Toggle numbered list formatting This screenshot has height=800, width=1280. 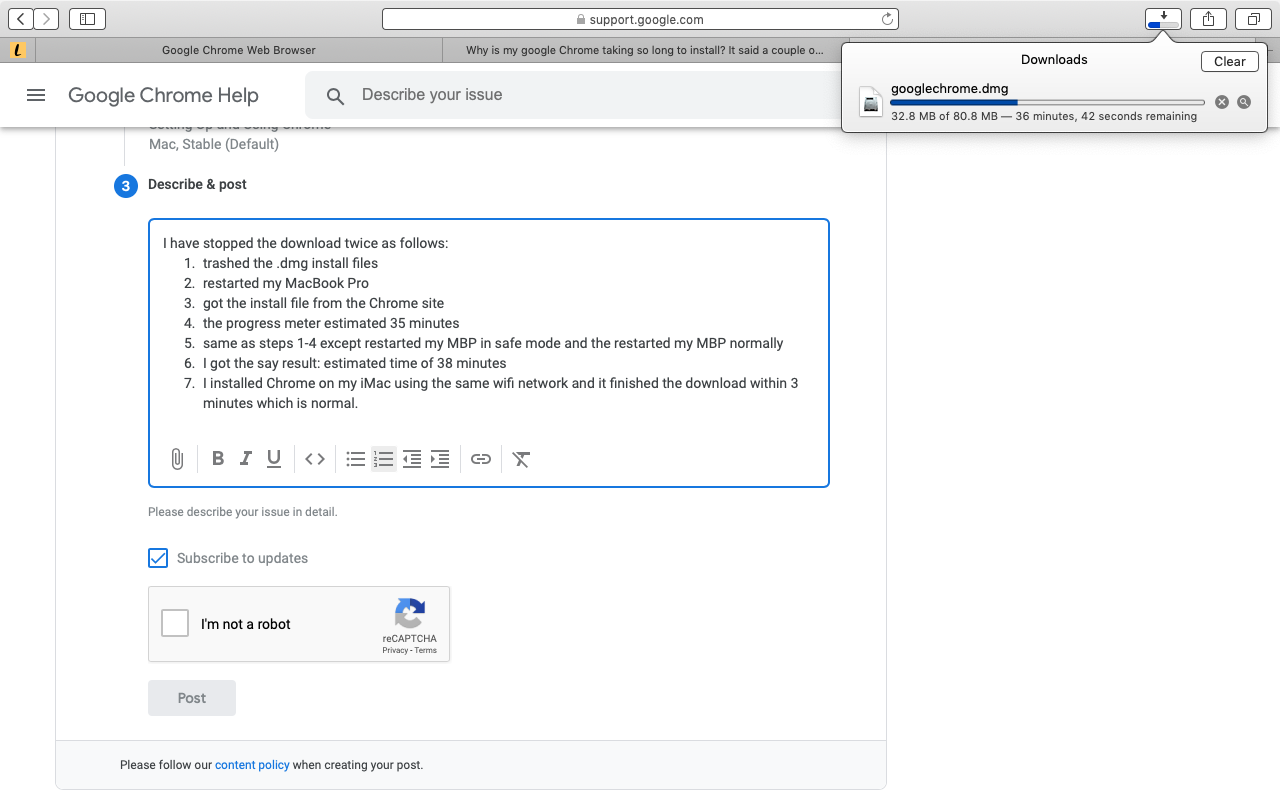383,459
